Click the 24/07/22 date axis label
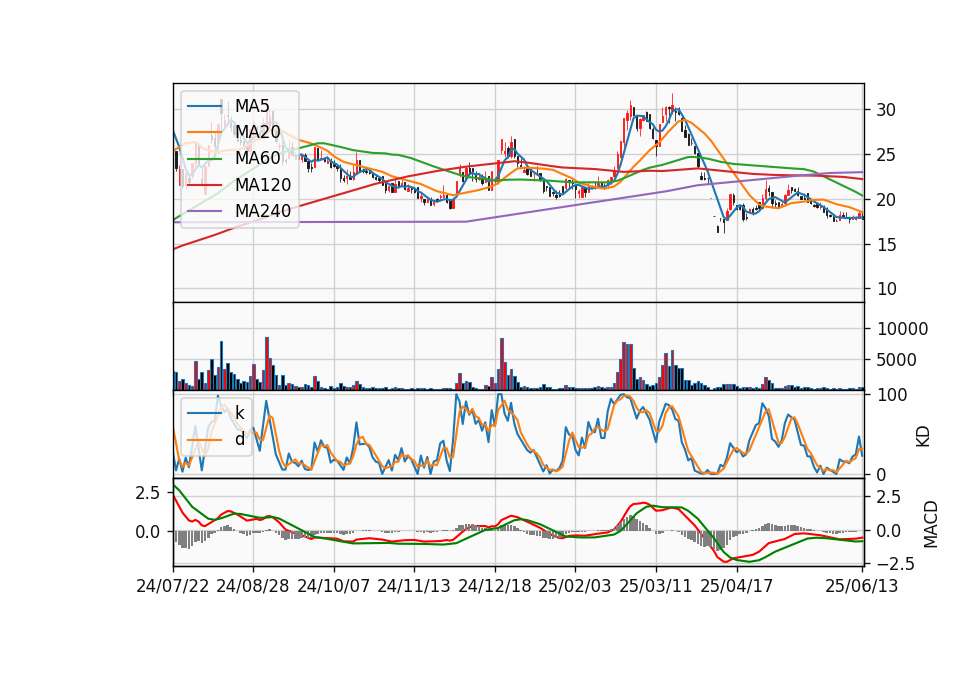 [173, 586]
